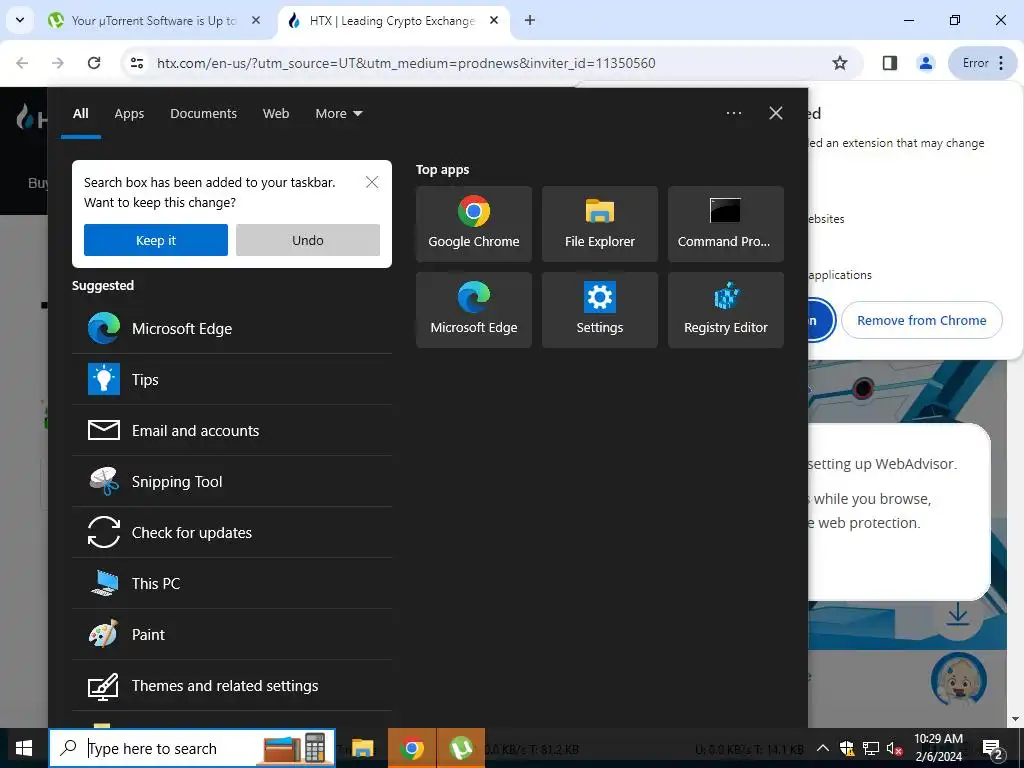Open the Chrome Error menu button

[x=983, y=63]
